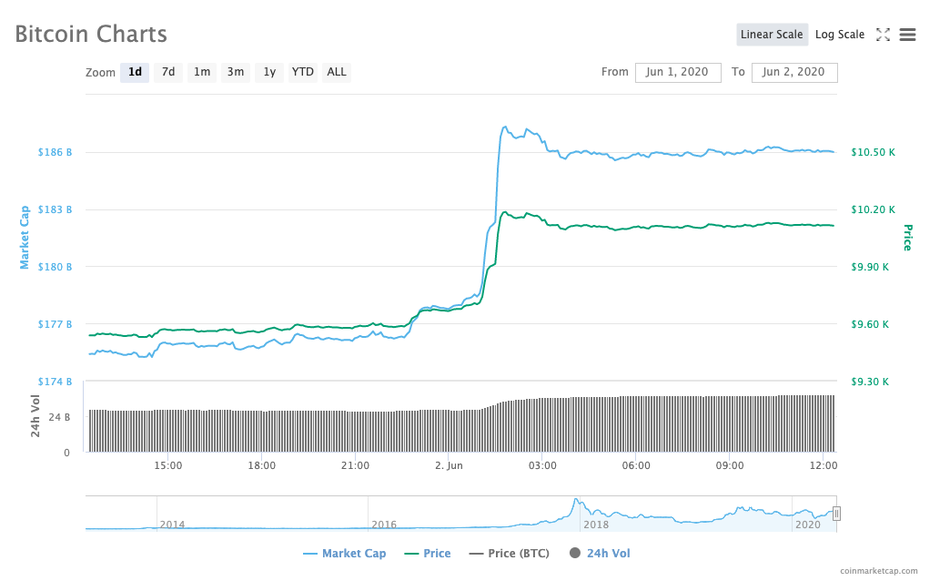The width and height of the screenshot is (950, 581).
Task: Select the 7d zoom range
Action: (168, 72)
